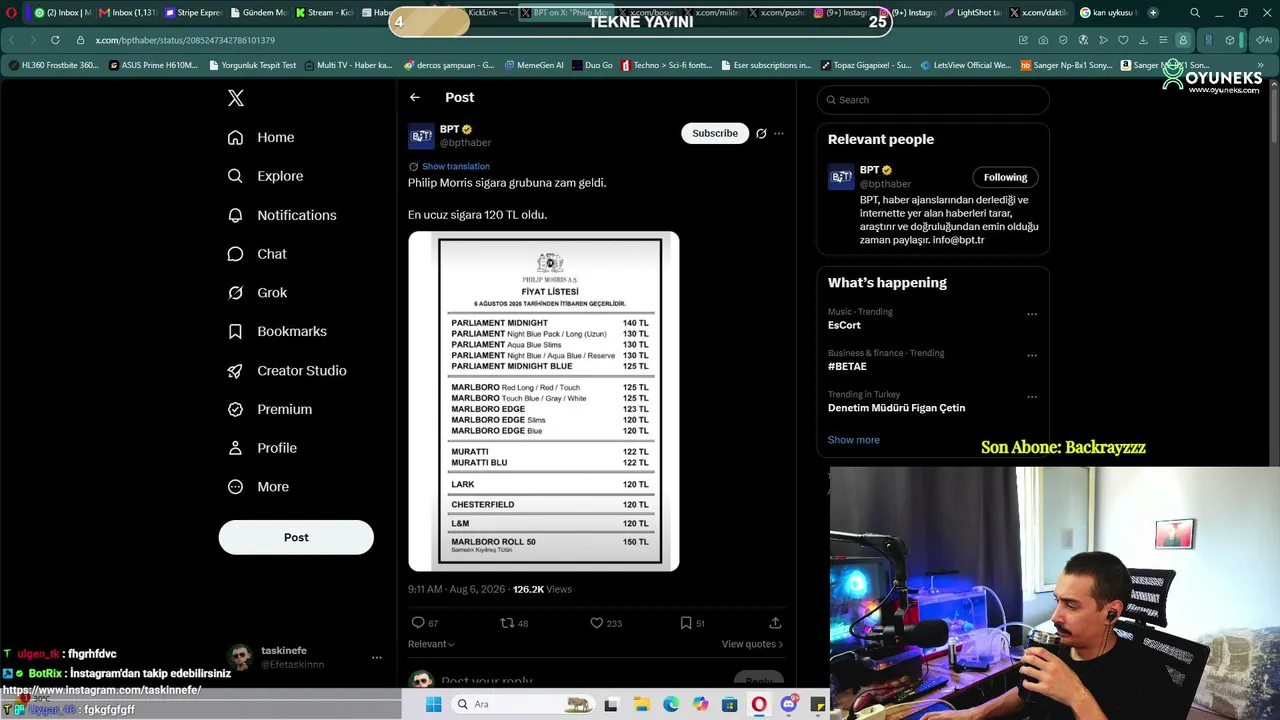The width and height of the screenshot is (1280, 720).
Task: Reload the page in the browser toolbar
Action: click(54, 40)
